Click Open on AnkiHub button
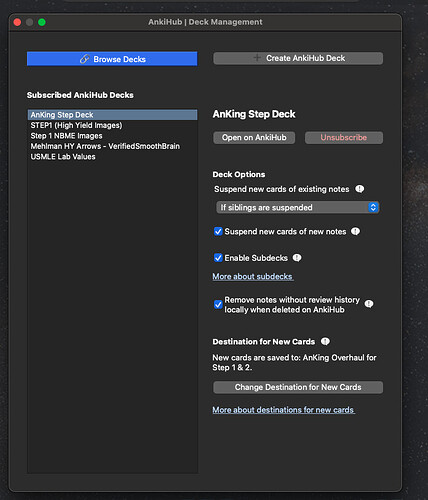Screen dimensions: 428x500 [254, 138]
